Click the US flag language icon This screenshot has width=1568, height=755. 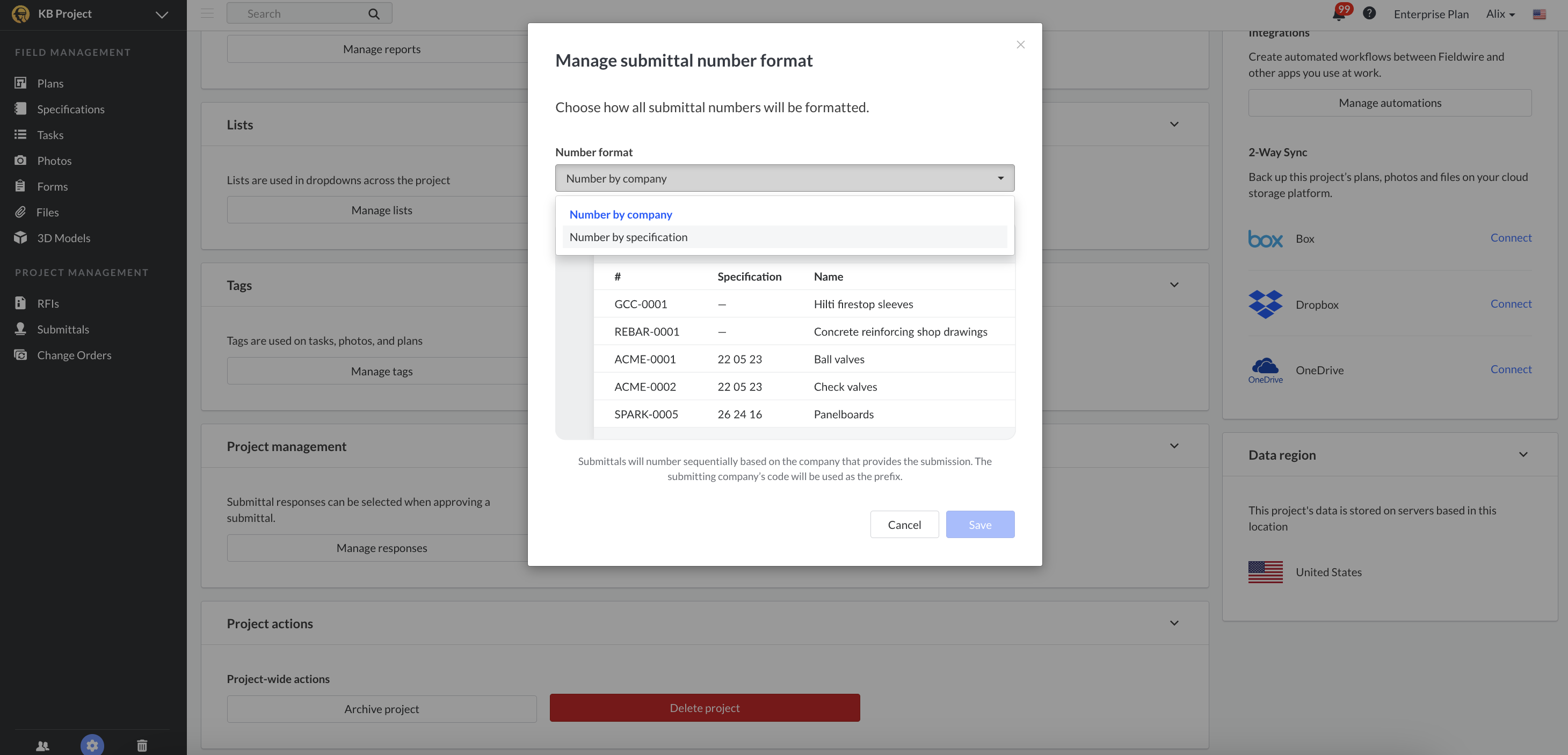pyautogui.click(x=1539, y=14)
